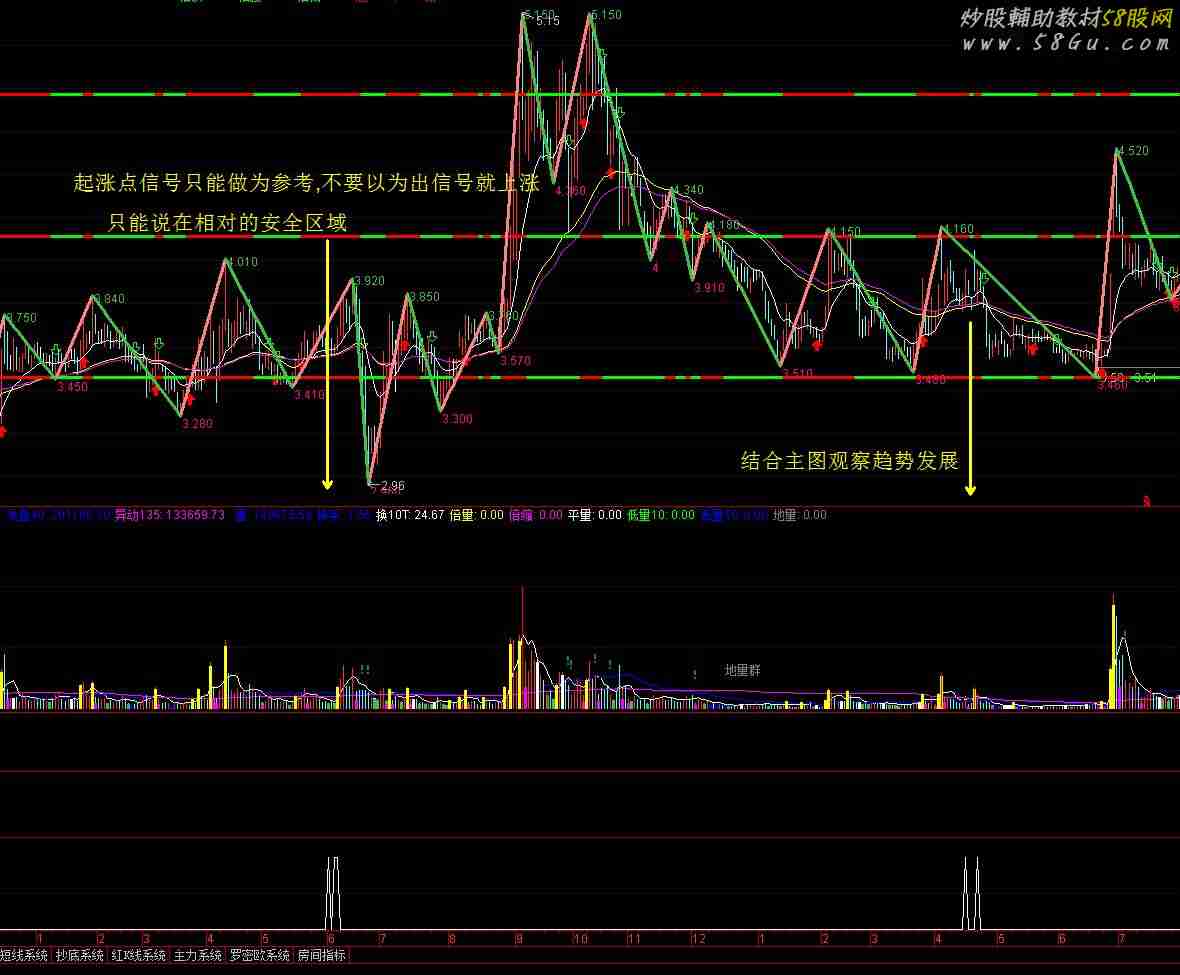Select the 2.96 lowest price label
The width and height of the screenshot is (1180, 975).
[x=393, y=486]
